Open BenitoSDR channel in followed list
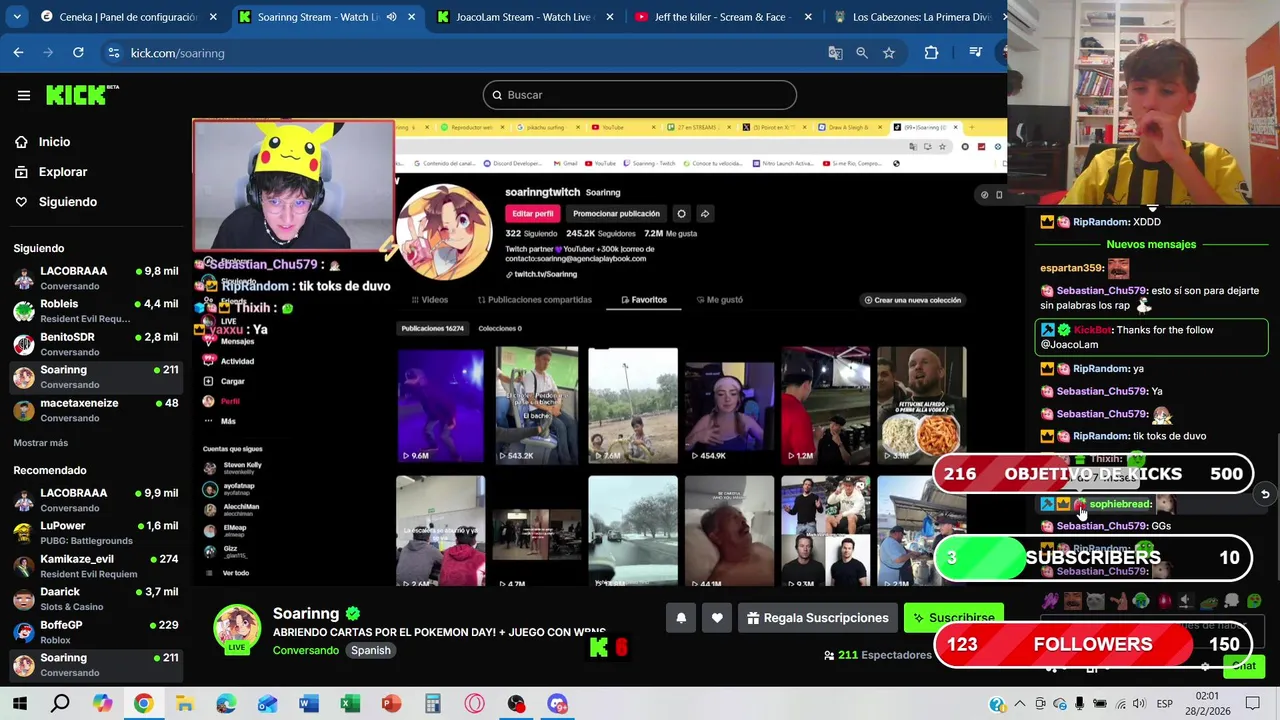 point(95,344)
